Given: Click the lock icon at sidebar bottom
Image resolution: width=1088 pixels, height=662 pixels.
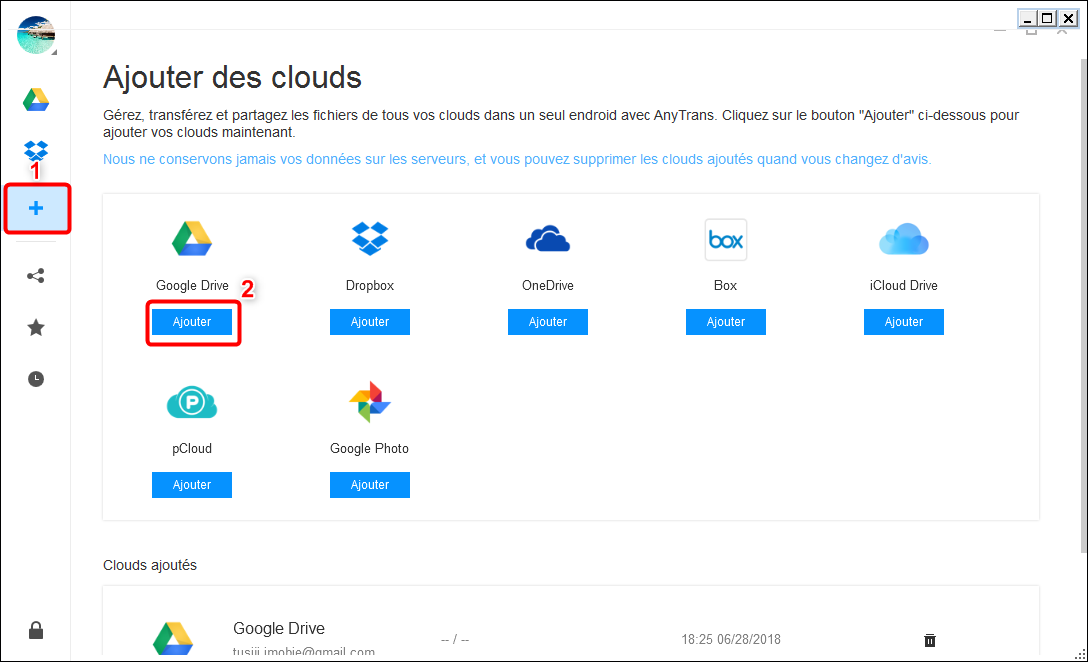Looking at the screenshot, I should click(36, 630).
